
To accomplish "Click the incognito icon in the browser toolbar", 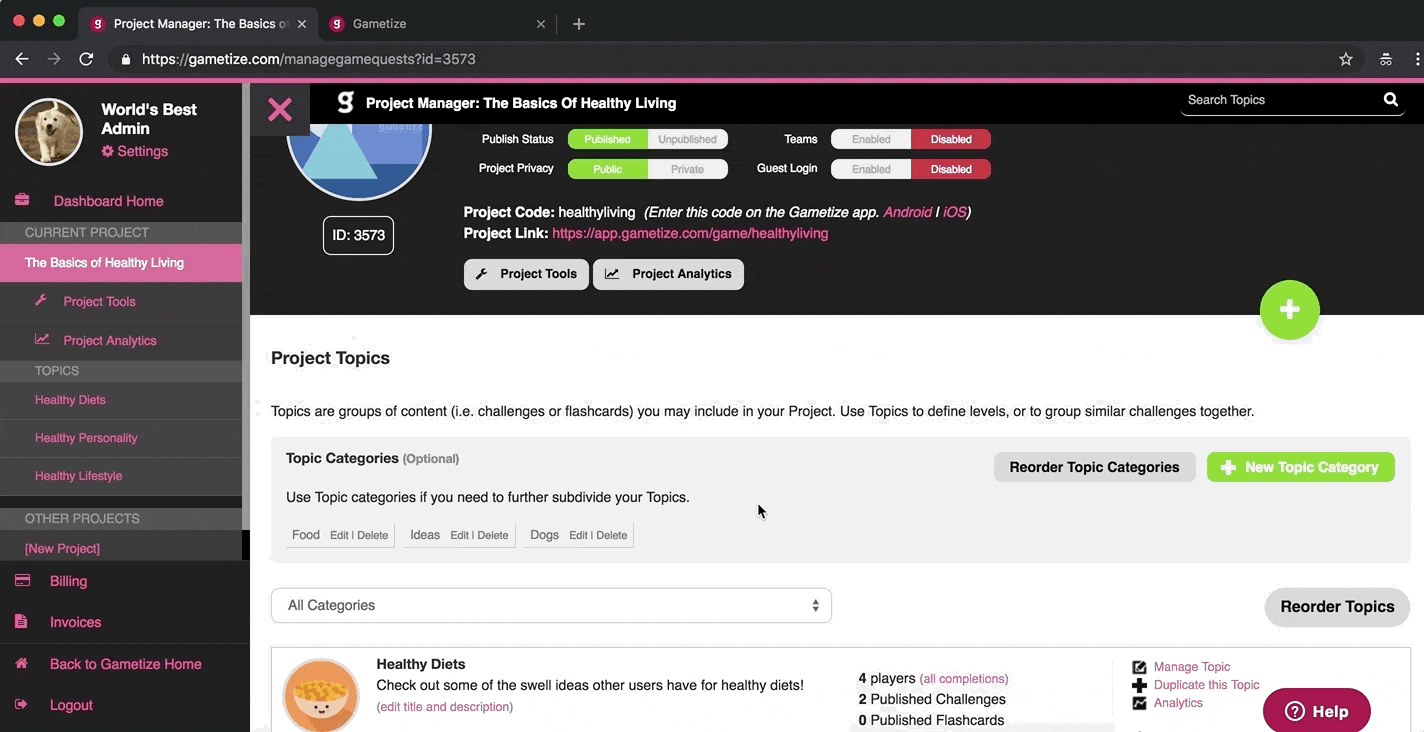I will coord(1386,59).
